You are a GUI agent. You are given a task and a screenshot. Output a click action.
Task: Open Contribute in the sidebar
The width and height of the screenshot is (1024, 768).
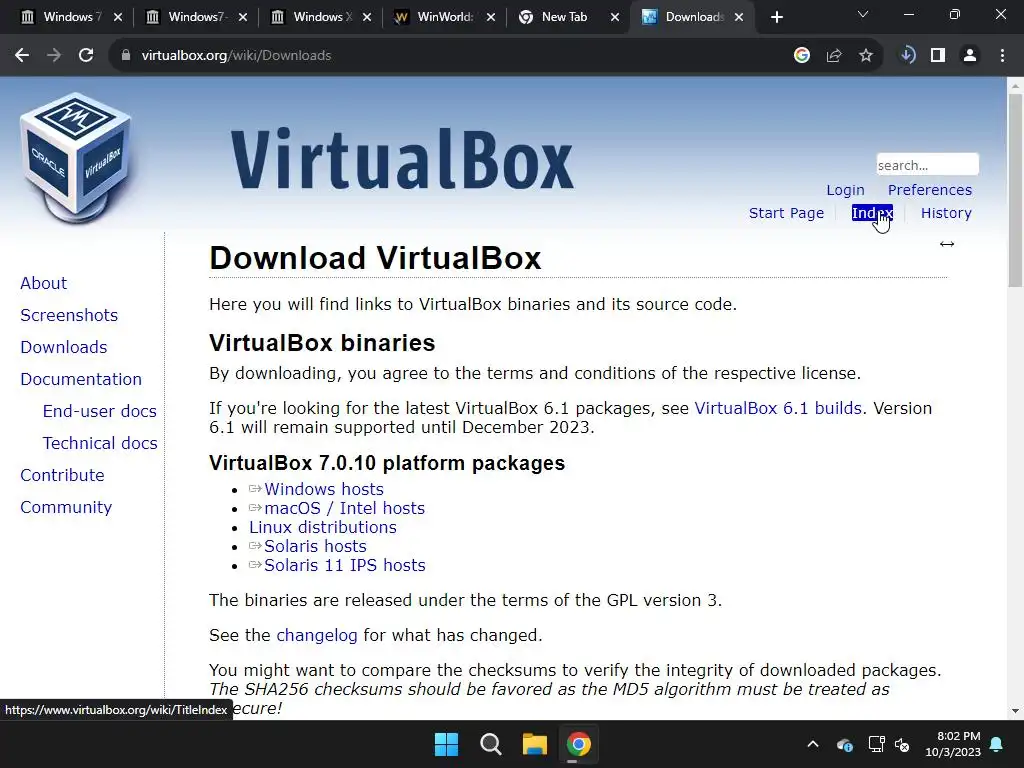tap(63, 475)
